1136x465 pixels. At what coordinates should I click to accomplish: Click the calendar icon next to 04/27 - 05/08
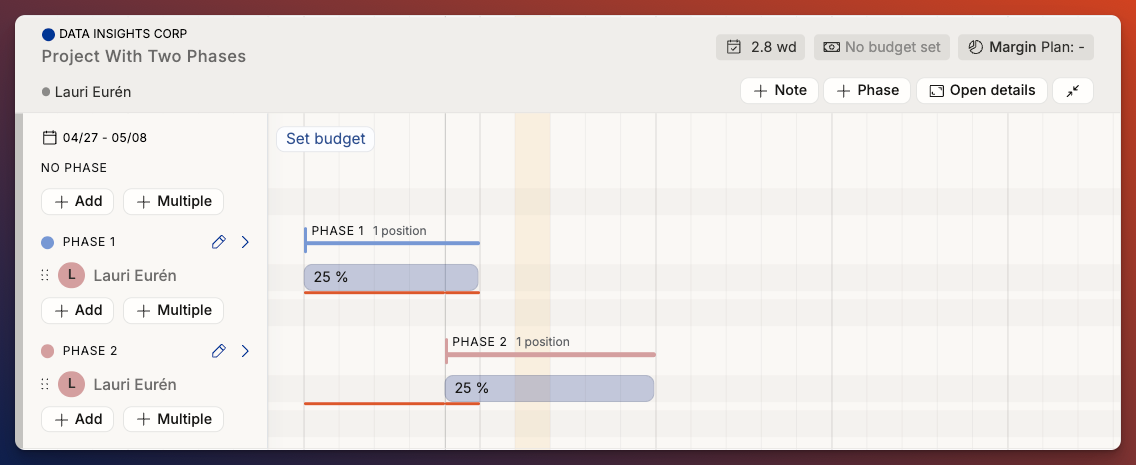click(x=50, y=138)
